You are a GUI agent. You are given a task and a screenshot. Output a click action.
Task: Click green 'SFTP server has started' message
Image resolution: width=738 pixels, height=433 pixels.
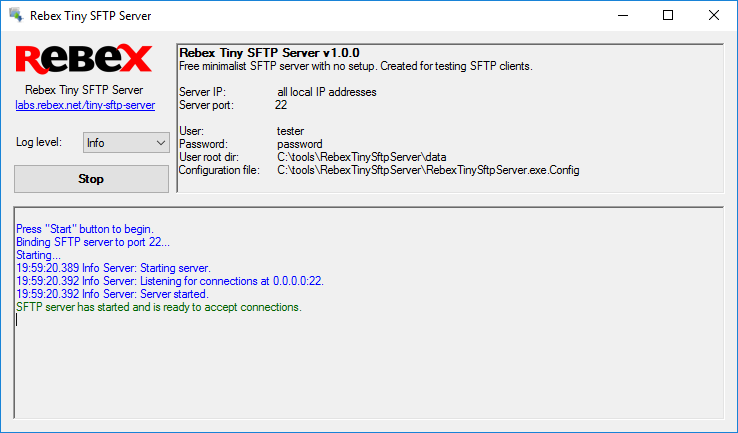(159, 307)
